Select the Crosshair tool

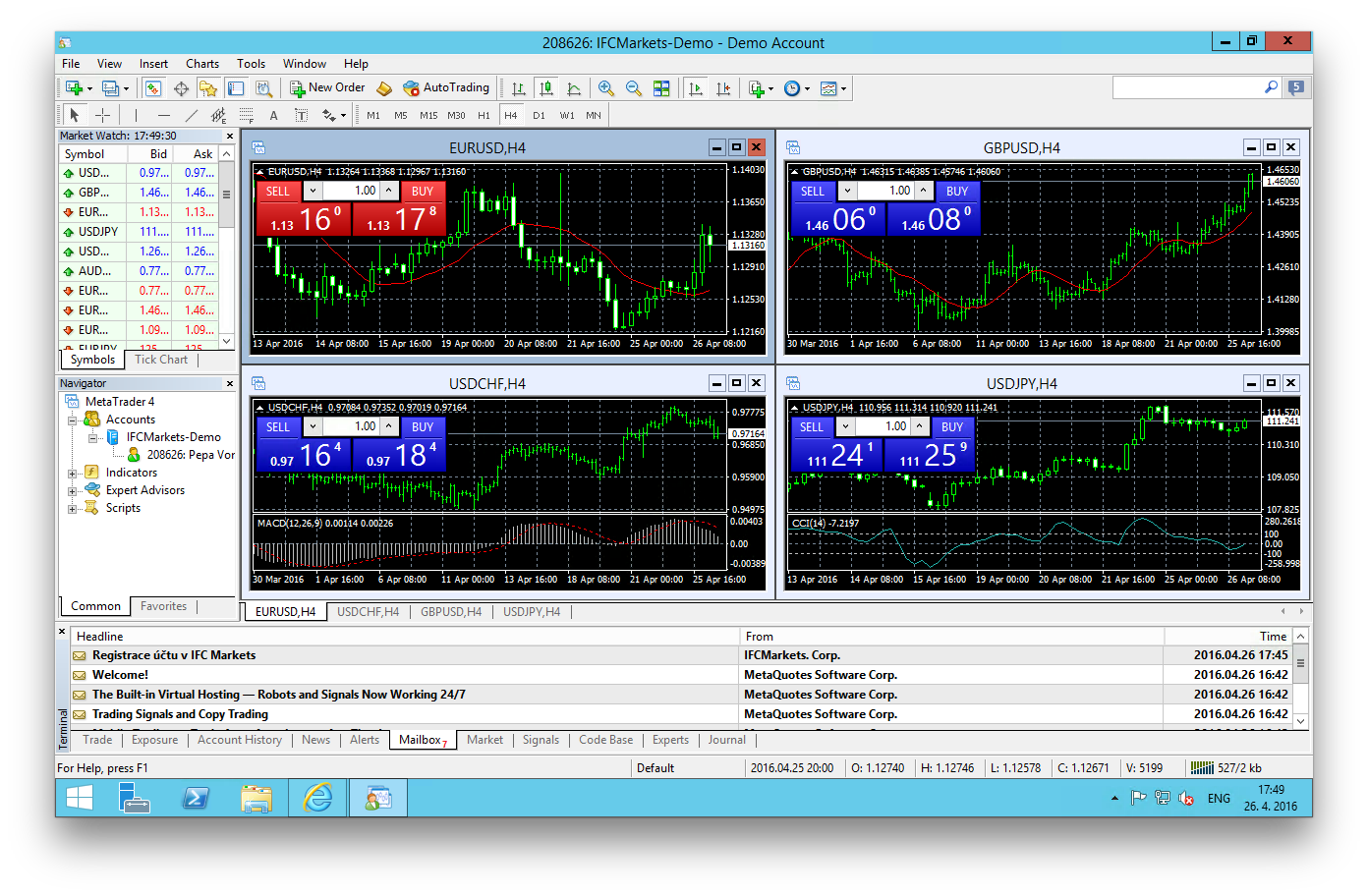(x=102, y=115)
